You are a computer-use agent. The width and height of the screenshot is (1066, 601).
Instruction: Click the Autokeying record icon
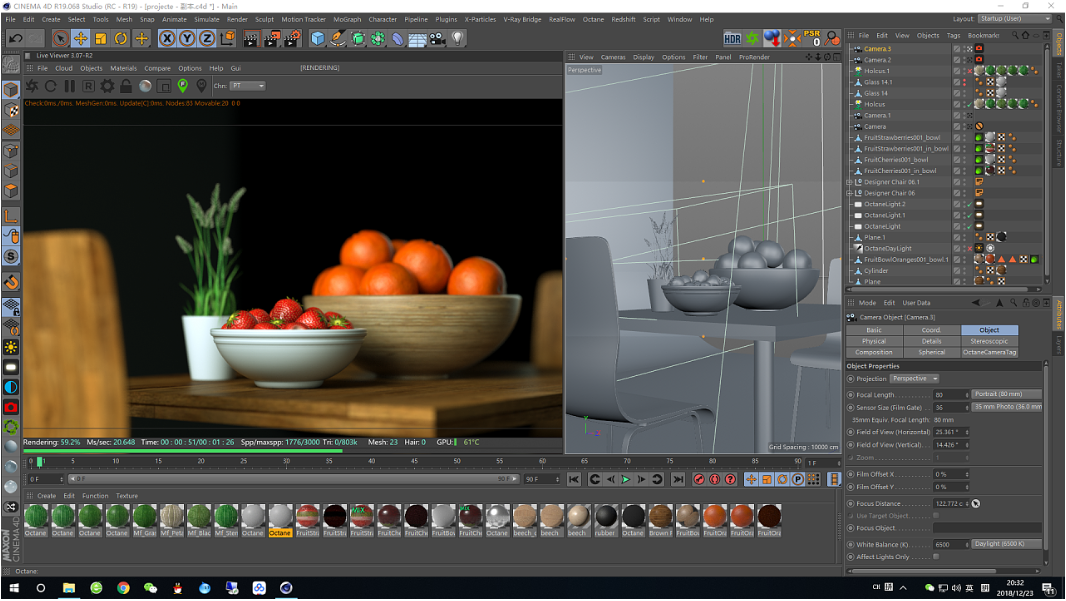[x=715, y=479]
